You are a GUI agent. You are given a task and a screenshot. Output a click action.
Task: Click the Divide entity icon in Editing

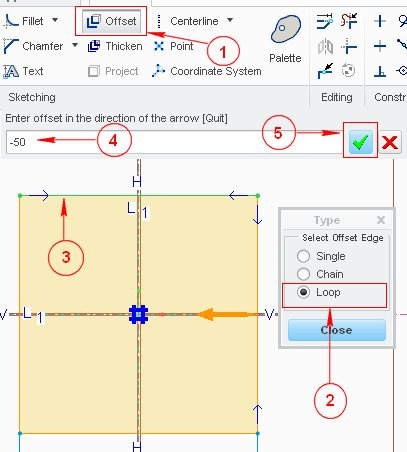coord(325,71)
